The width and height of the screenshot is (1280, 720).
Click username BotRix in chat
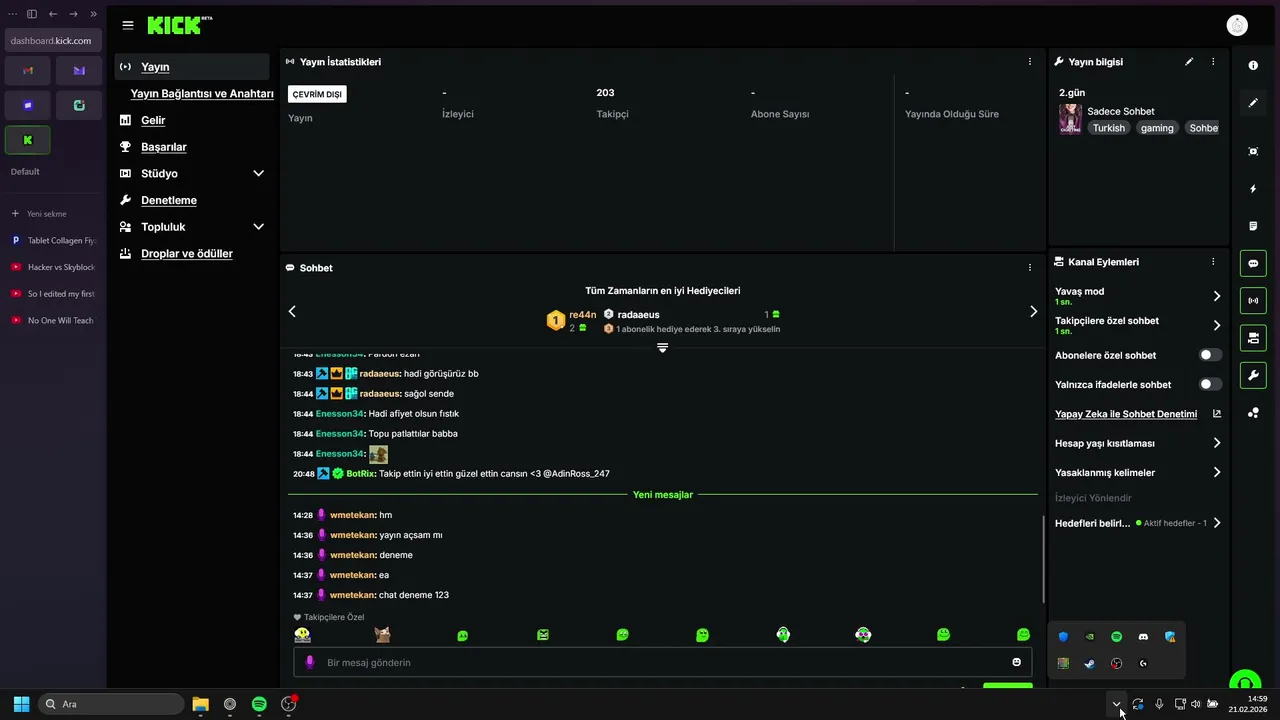359,474
